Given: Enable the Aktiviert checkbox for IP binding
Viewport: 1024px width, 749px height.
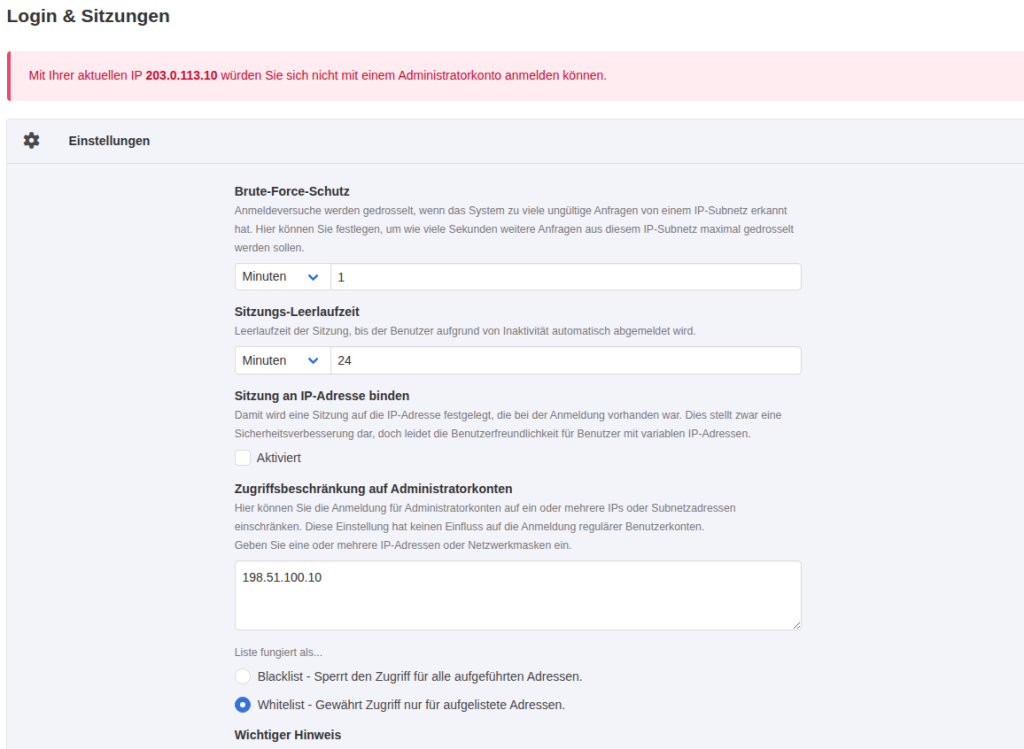Looking at the screenshot, I should pos(243,458).
